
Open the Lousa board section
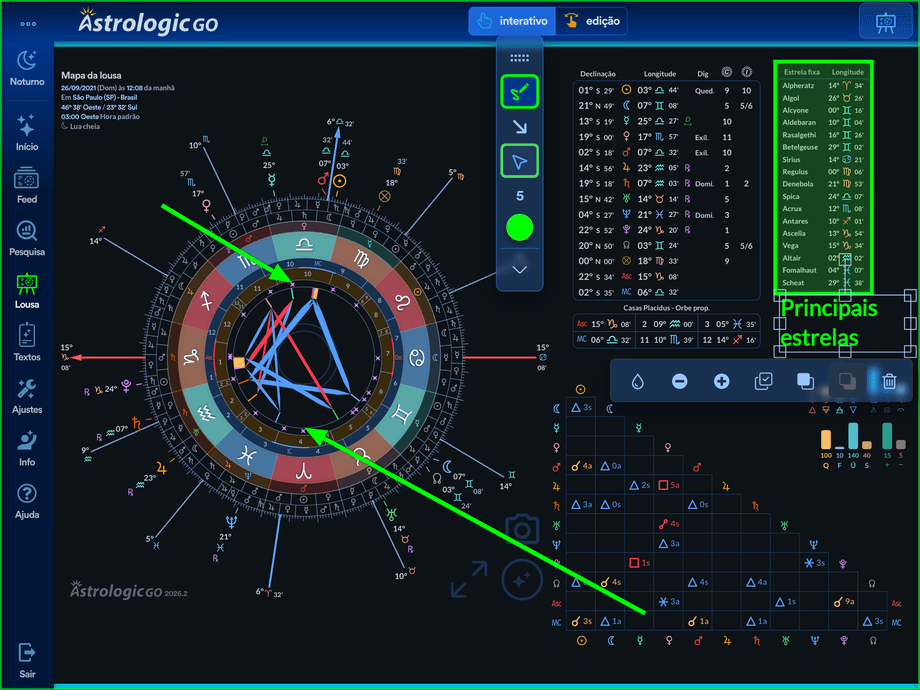coord(27,291)
